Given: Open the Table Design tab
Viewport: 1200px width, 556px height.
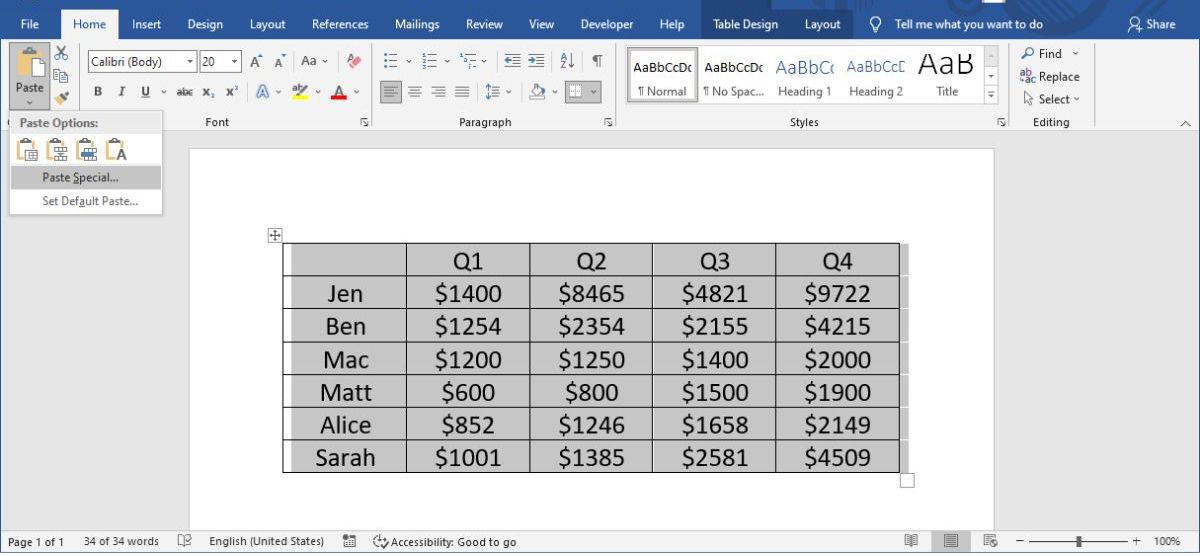Looking at the screenshot, I should point(745,24).
